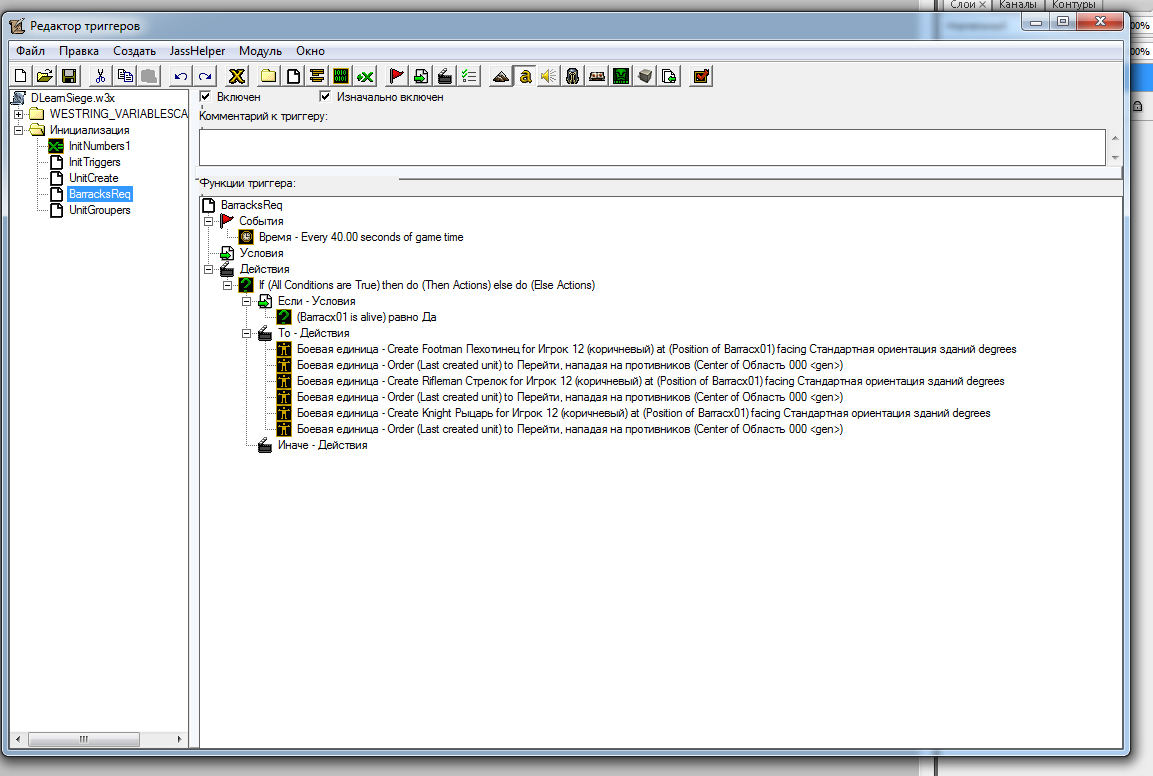1153x776 pixels.
Task: Add a custom script with the binary code icon
Action: pos(341,76)
